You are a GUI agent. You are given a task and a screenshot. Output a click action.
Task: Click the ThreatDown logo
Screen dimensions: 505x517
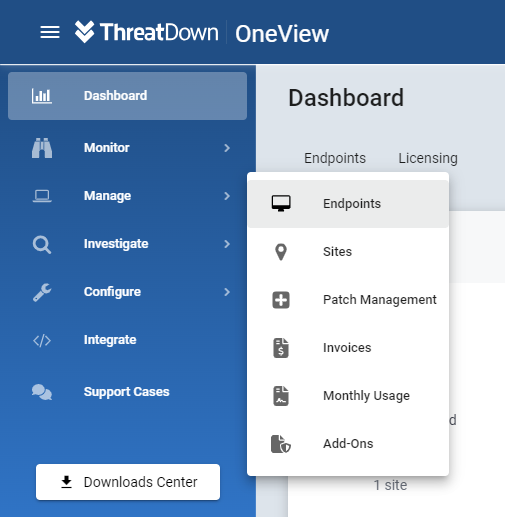[146, 32]
